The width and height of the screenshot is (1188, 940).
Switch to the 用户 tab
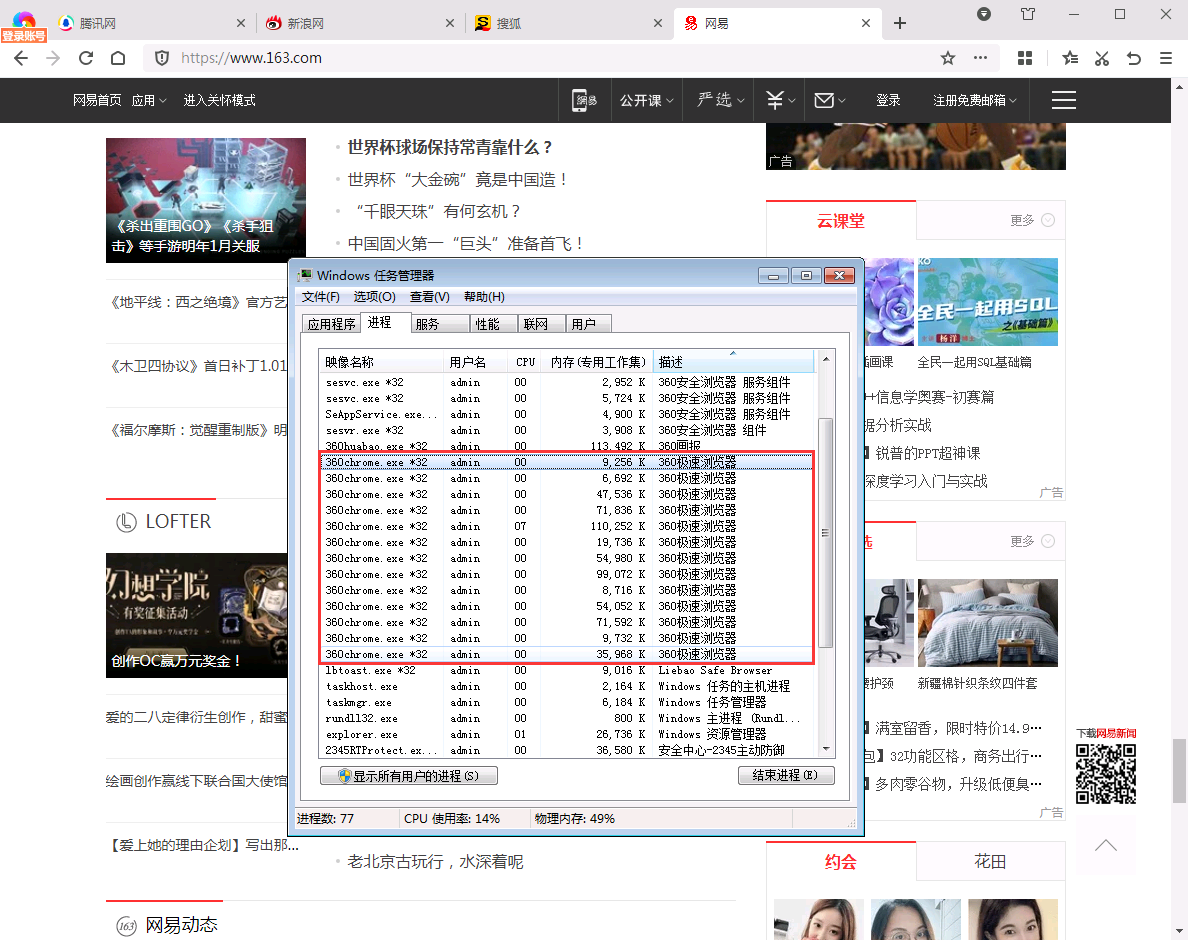(589, 324)
